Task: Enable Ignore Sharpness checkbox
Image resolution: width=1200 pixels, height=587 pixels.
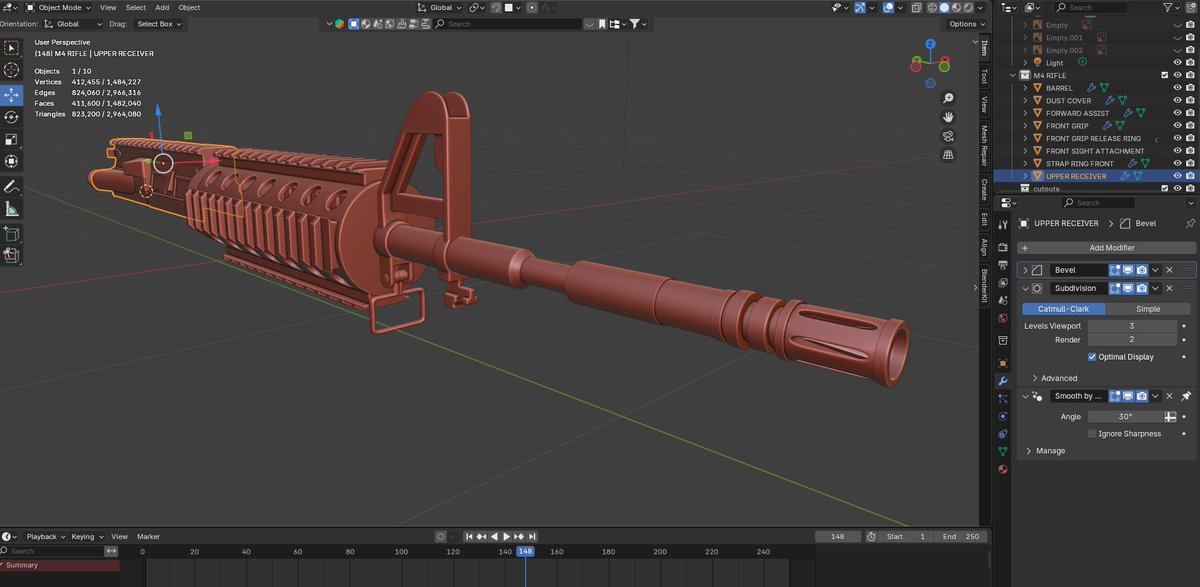Action: click(1092, 434)
